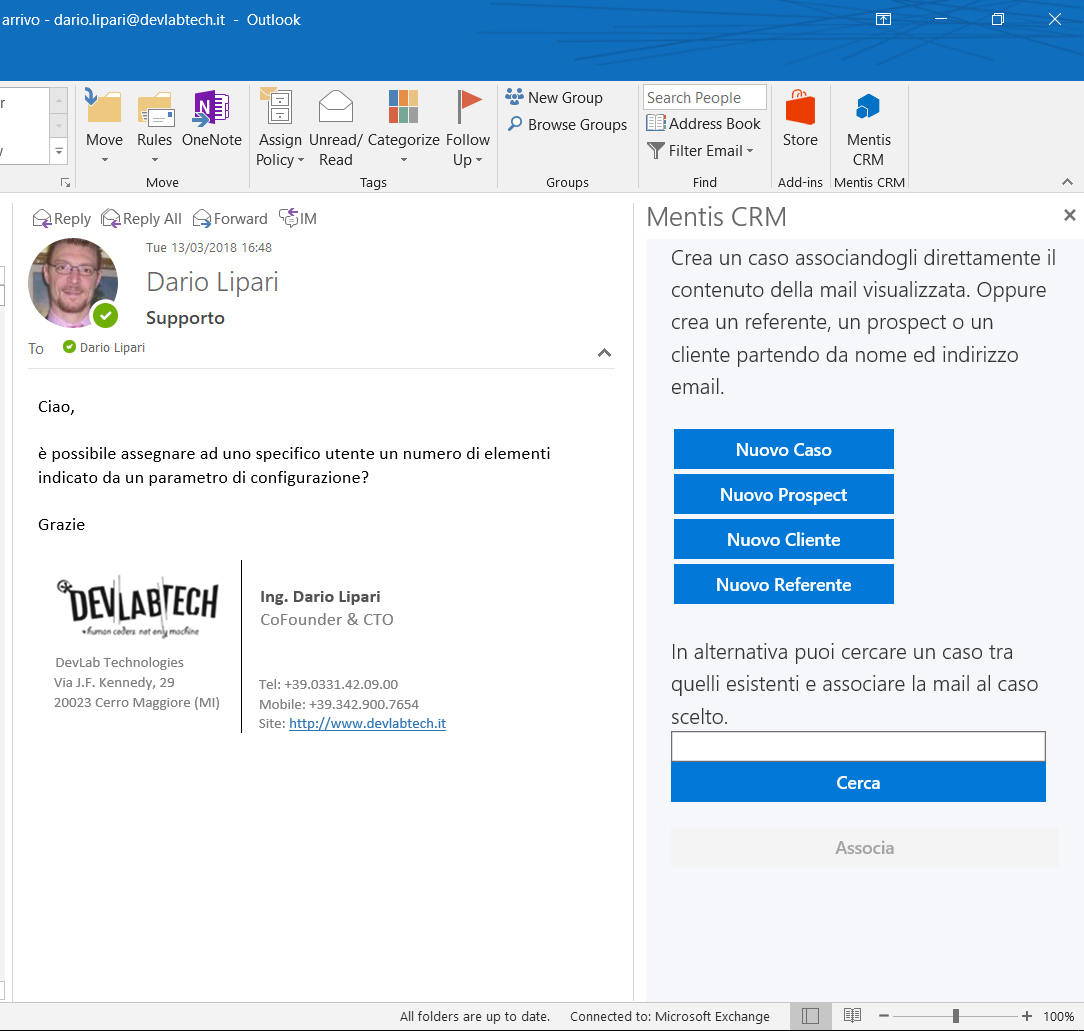Click the Nuovo Referente button
Viewport: 1084px width, 1031px height.
click(783, 584)
